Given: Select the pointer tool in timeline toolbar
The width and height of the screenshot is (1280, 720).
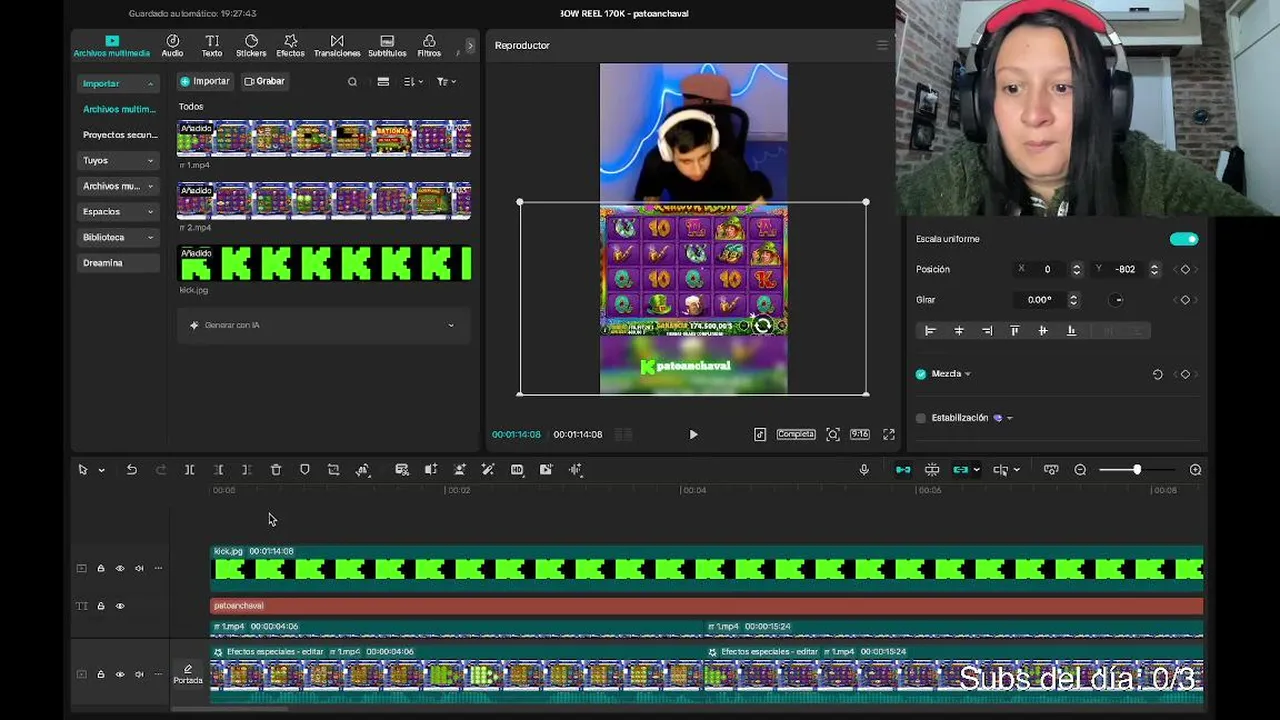Looking at the screenshot, I should point(83,470).
